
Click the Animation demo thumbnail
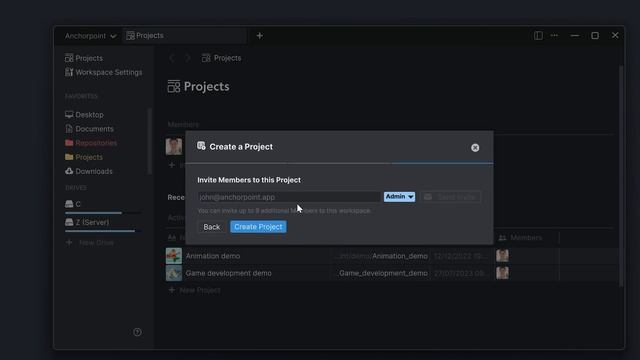(x=174, y=256)
